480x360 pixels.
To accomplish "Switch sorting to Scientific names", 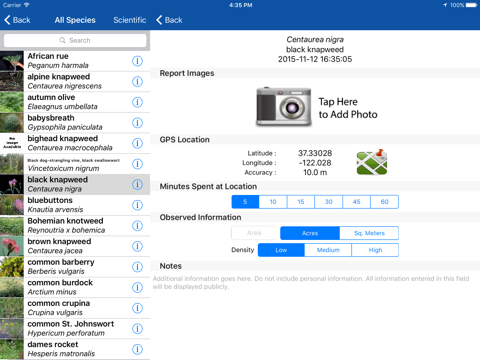I will tap(130, 20).
